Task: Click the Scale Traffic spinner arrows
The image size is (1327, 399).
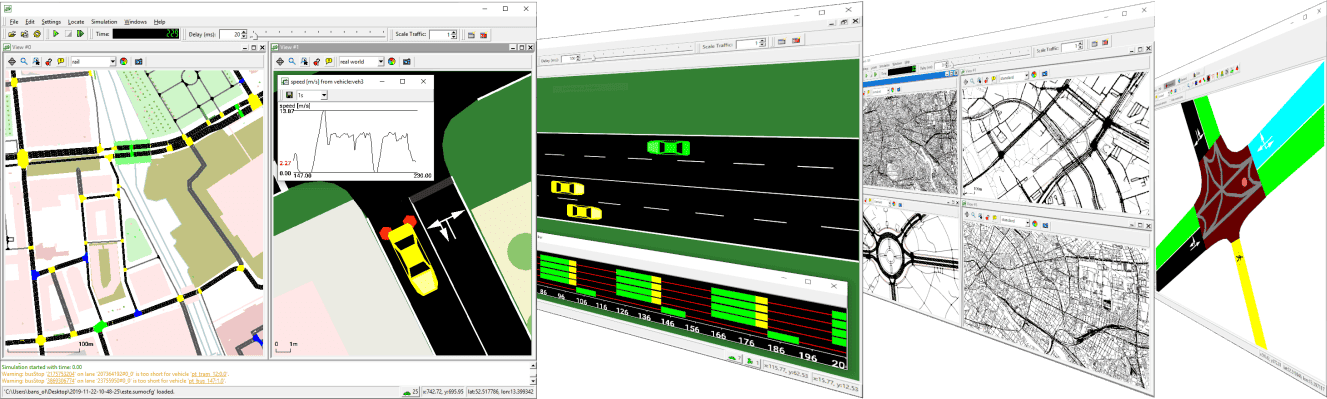Action: coord(454,34)
